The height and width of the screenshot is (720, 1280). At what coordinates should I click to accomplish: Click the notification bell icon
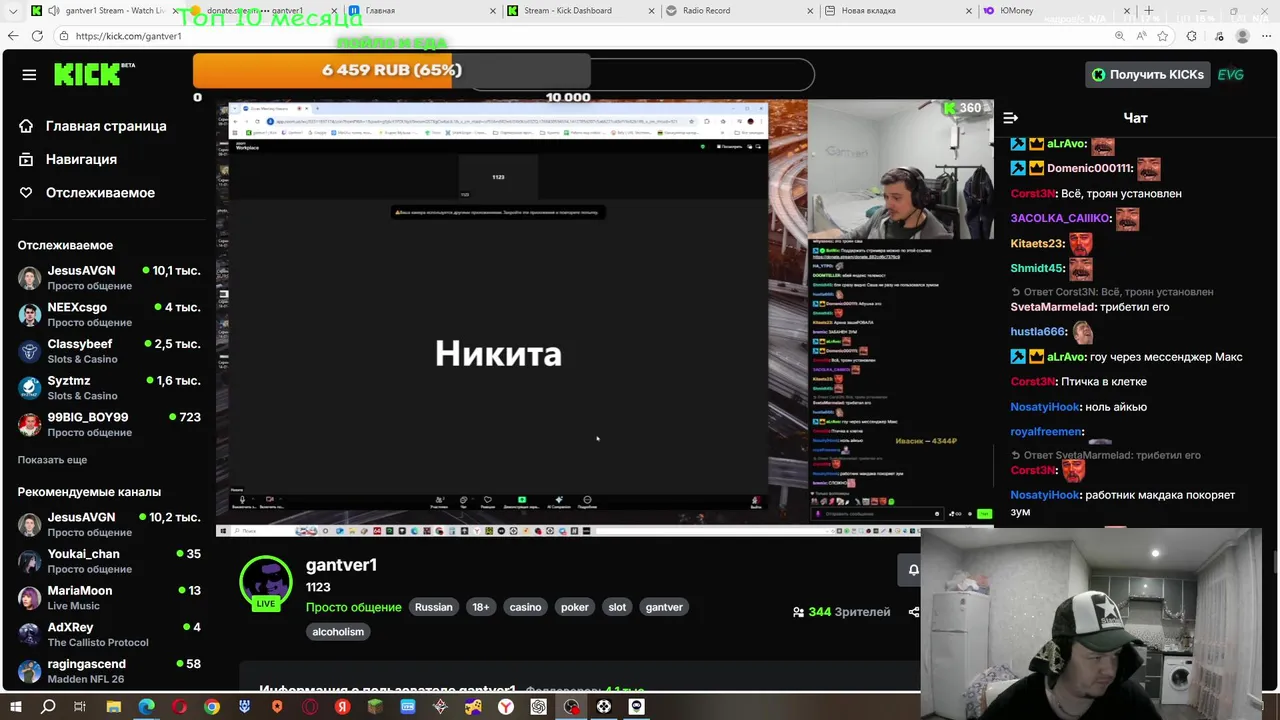pyautogui.click(x=912, y=570)
